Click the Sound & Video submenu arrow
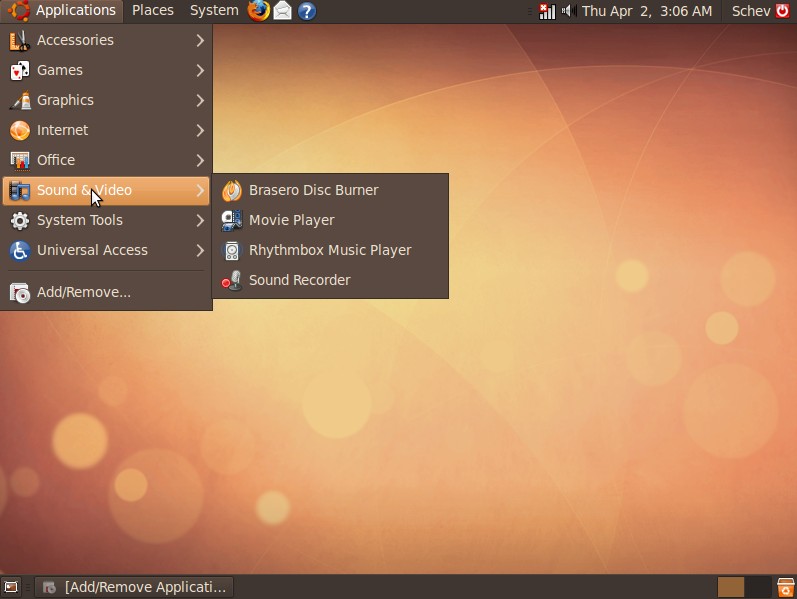Viewport: 797px width, 599px height. (200, 191)
